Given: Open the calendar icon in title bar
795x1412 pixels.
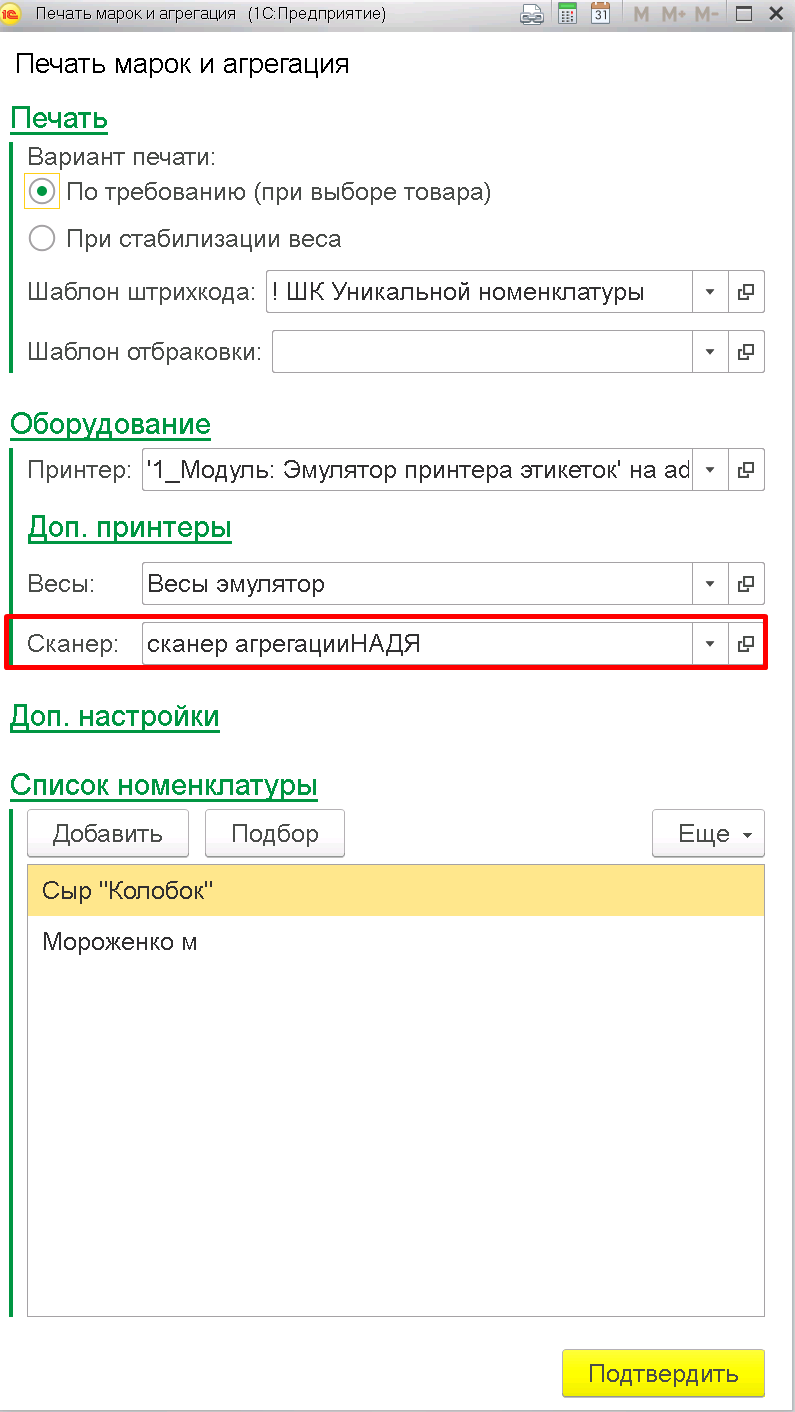Looking at the screenshot, I should click(600, 14).
